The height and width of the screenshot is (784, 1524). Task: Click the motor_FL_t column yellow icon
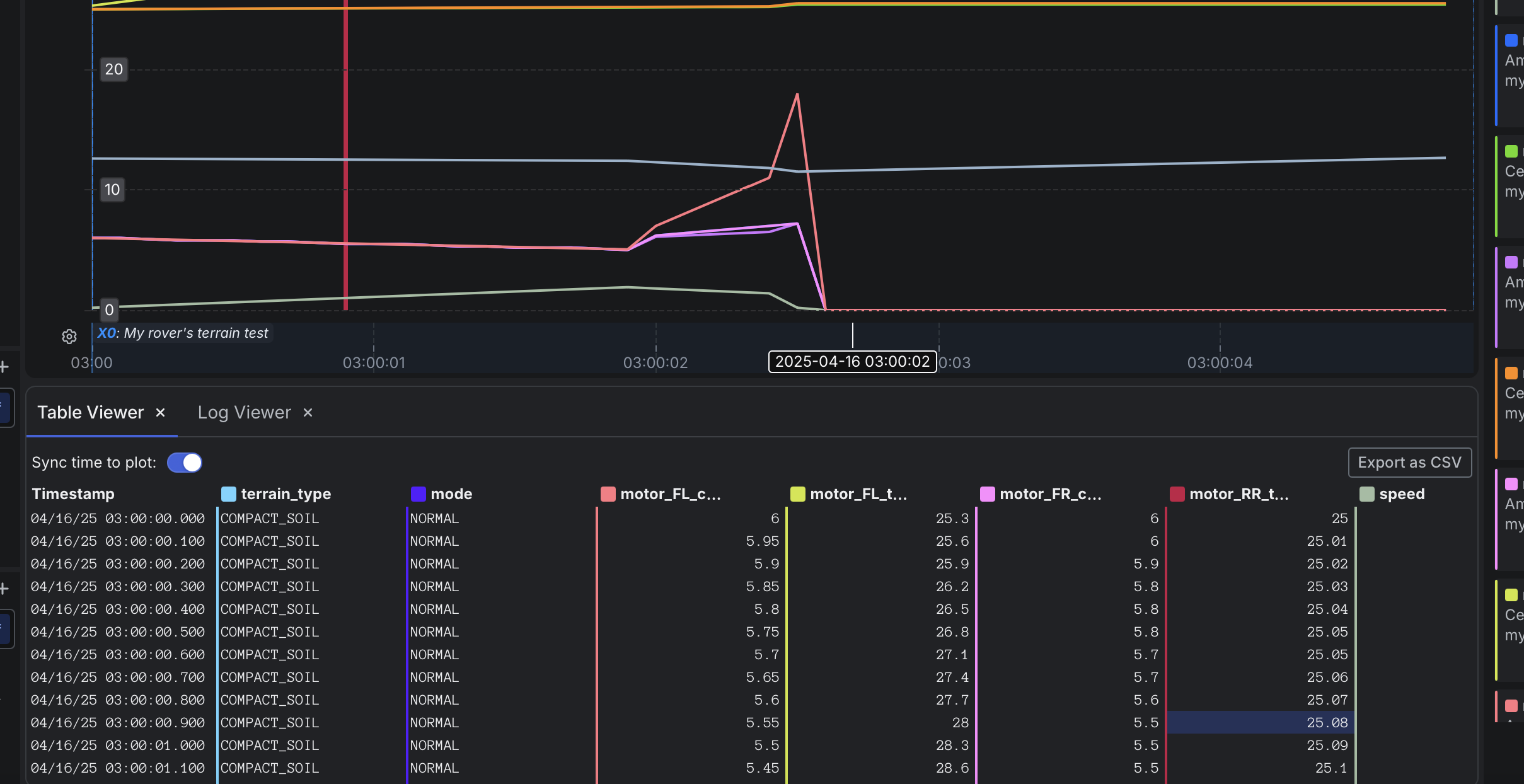(797, 494)
